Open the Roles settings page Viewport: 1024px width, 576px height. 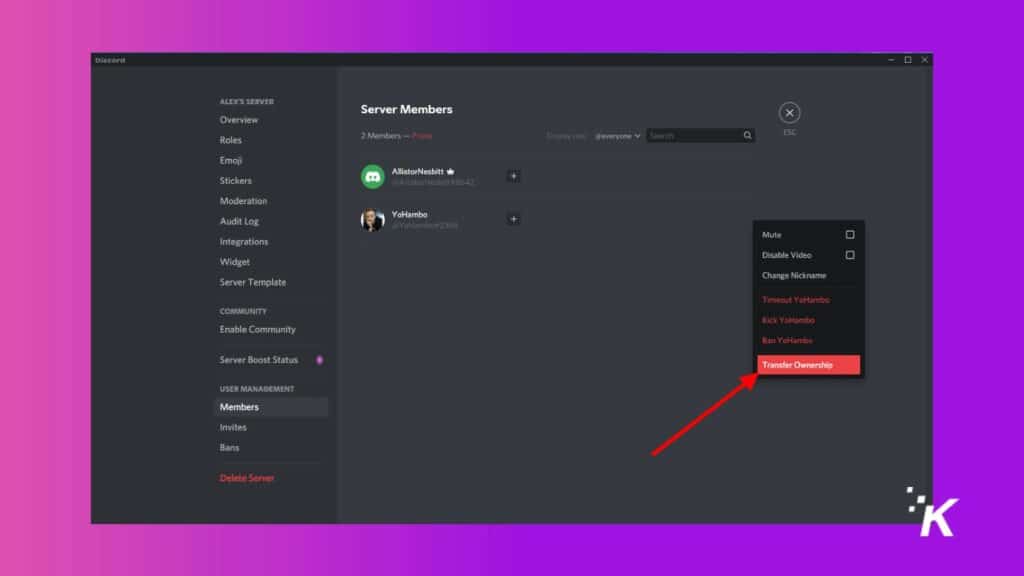coord(231,140)
